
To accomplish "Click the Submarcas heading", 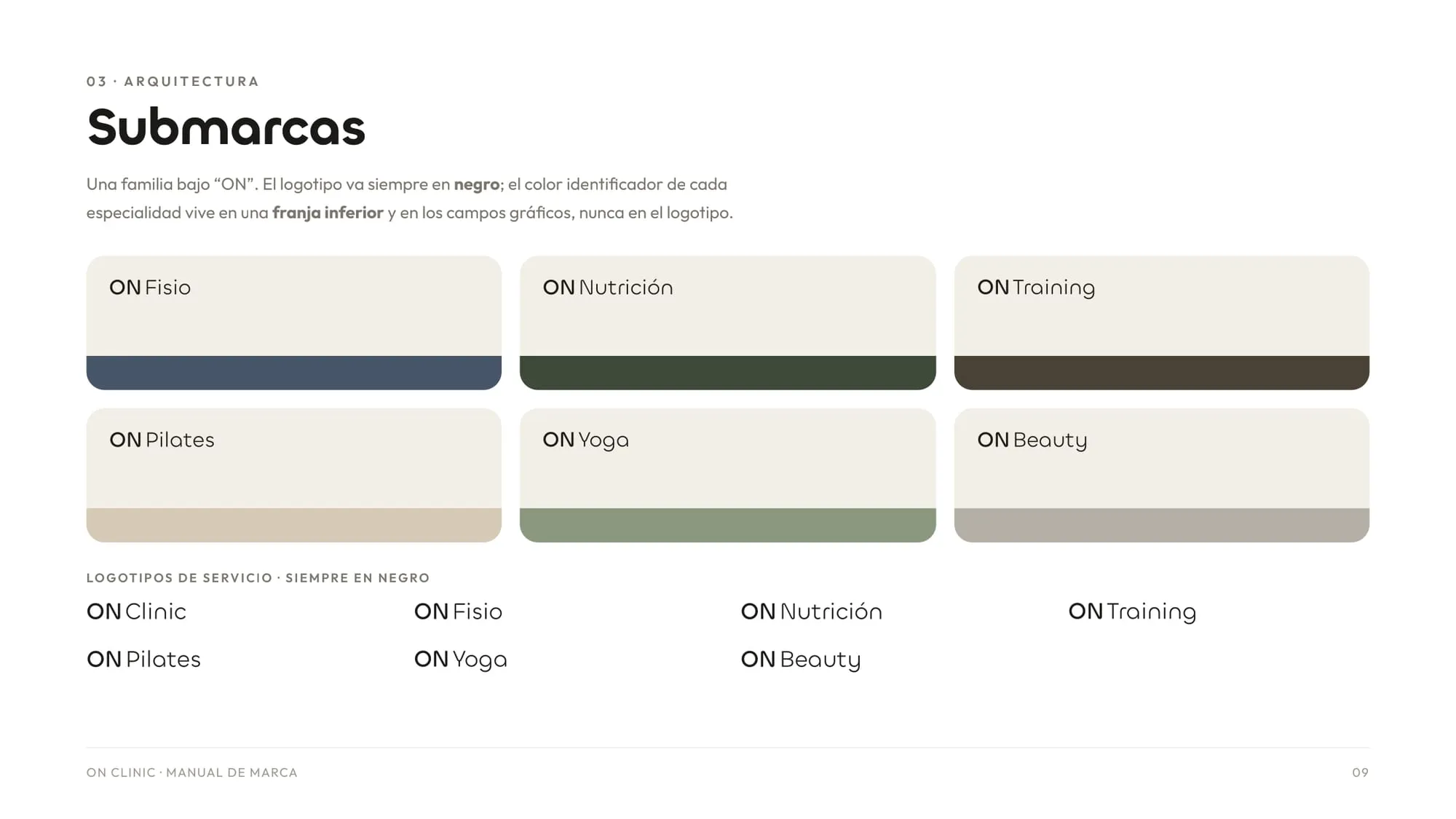I will [226, 127].
